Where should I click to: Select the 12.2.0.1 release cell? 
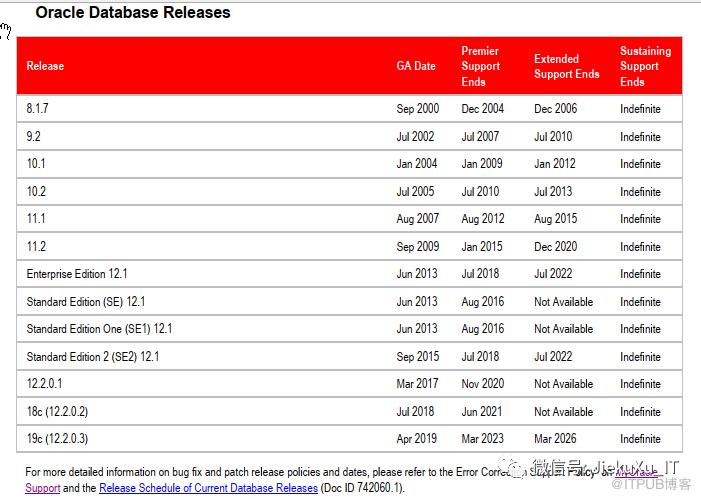click(x=48, y=384)
